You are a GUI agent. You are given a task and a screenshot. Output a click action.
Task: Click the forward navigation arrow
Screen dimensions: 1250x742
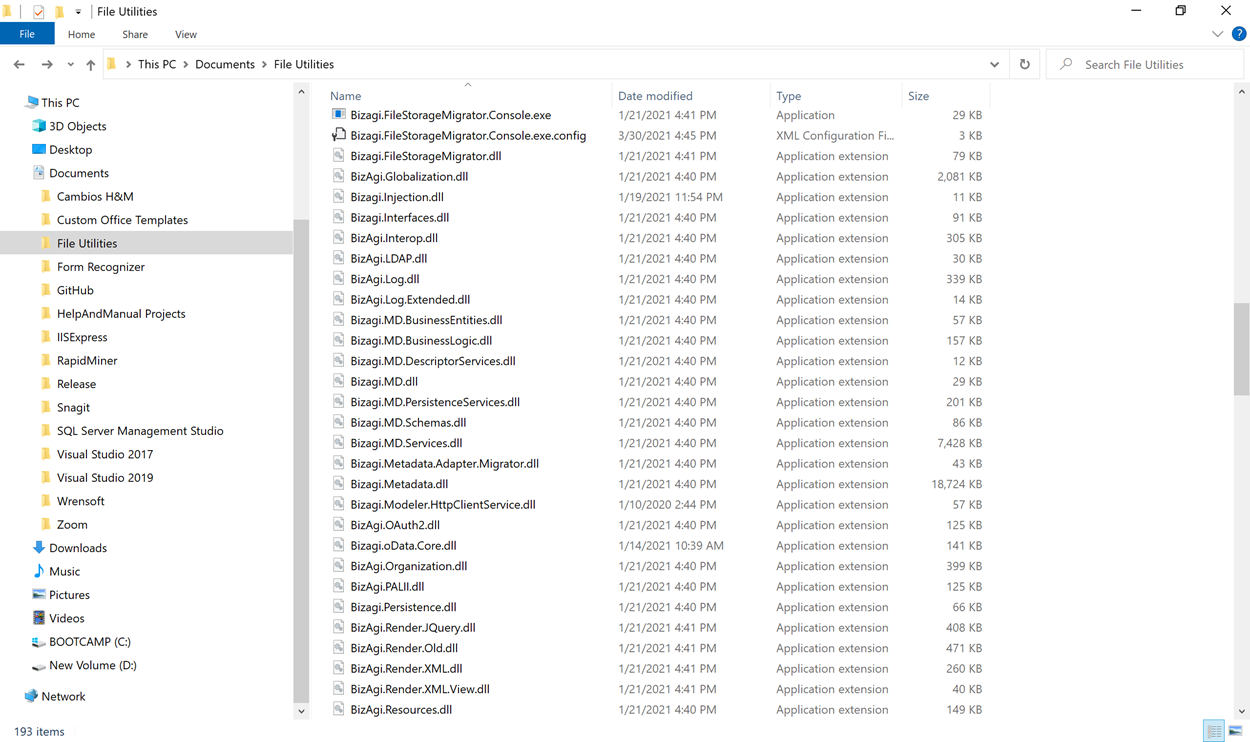pyautogui.click(x=47, y=63)
